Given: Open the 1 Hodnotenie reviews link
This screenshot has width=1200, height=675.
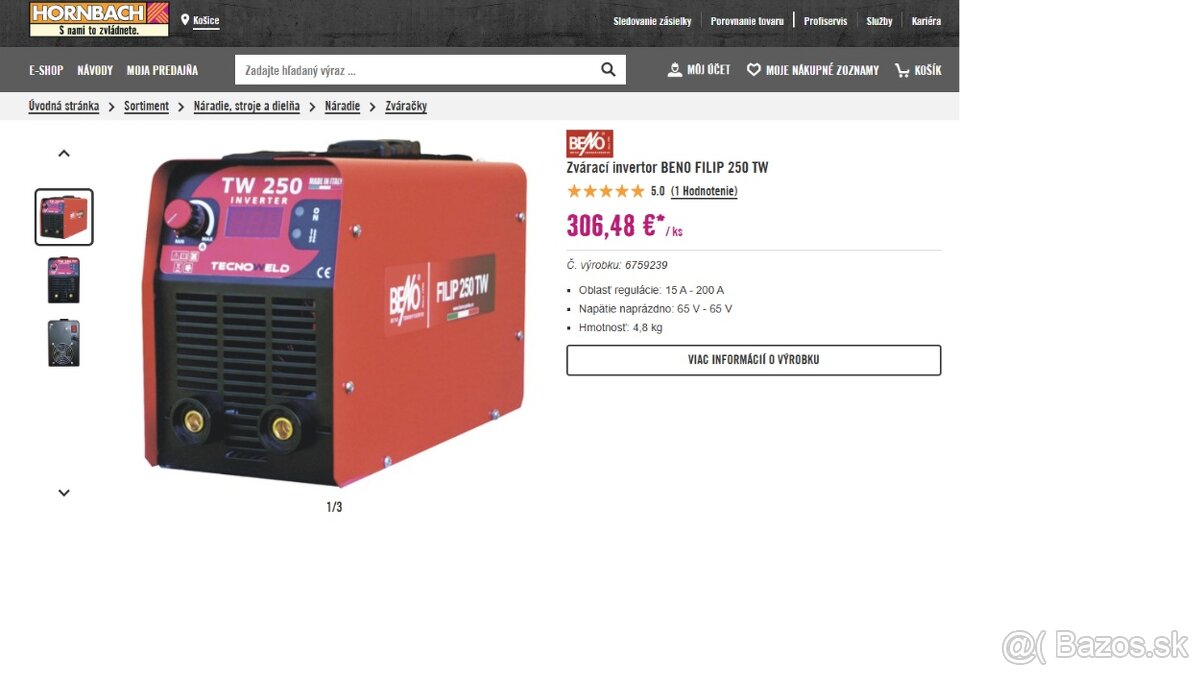Looking at the screenshot, I should 704,191.
